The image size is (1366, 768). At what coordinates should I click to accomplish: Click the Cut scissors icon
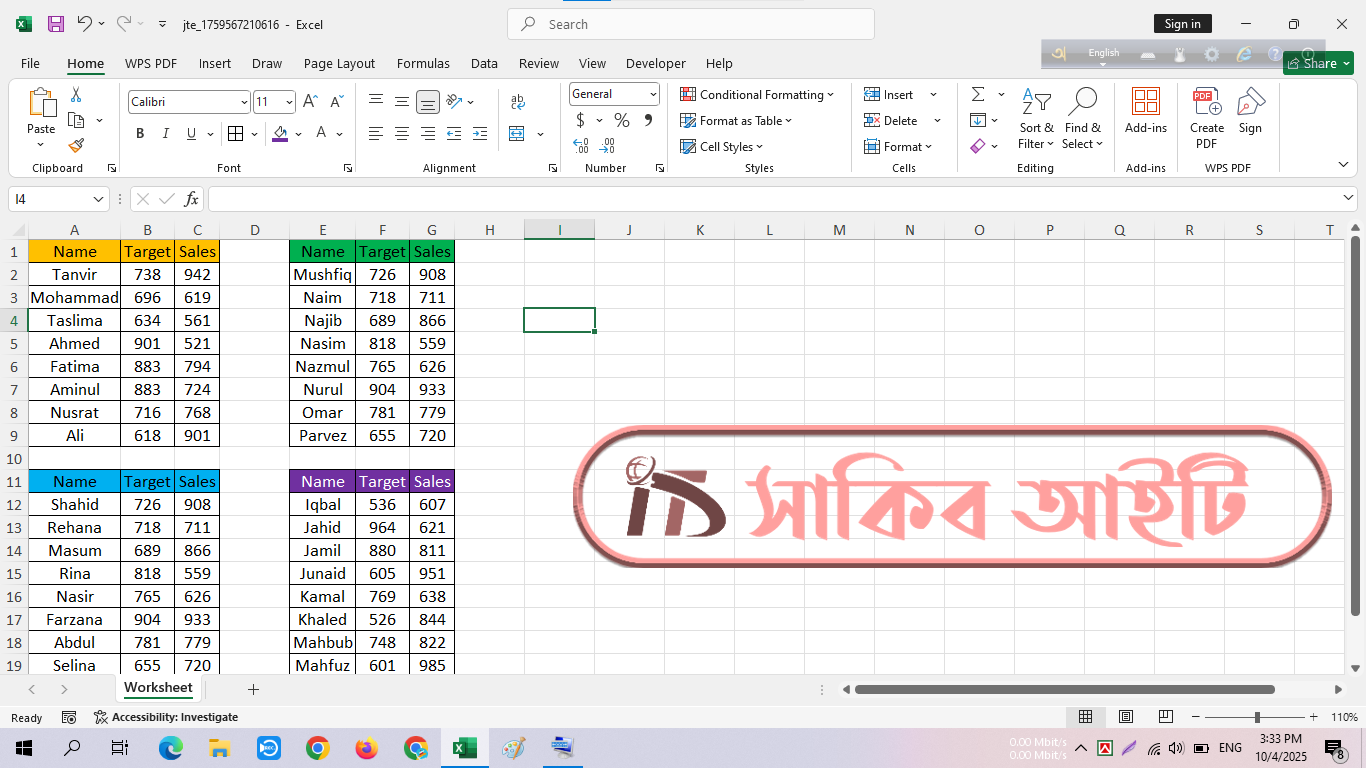[x=76, y=95]
